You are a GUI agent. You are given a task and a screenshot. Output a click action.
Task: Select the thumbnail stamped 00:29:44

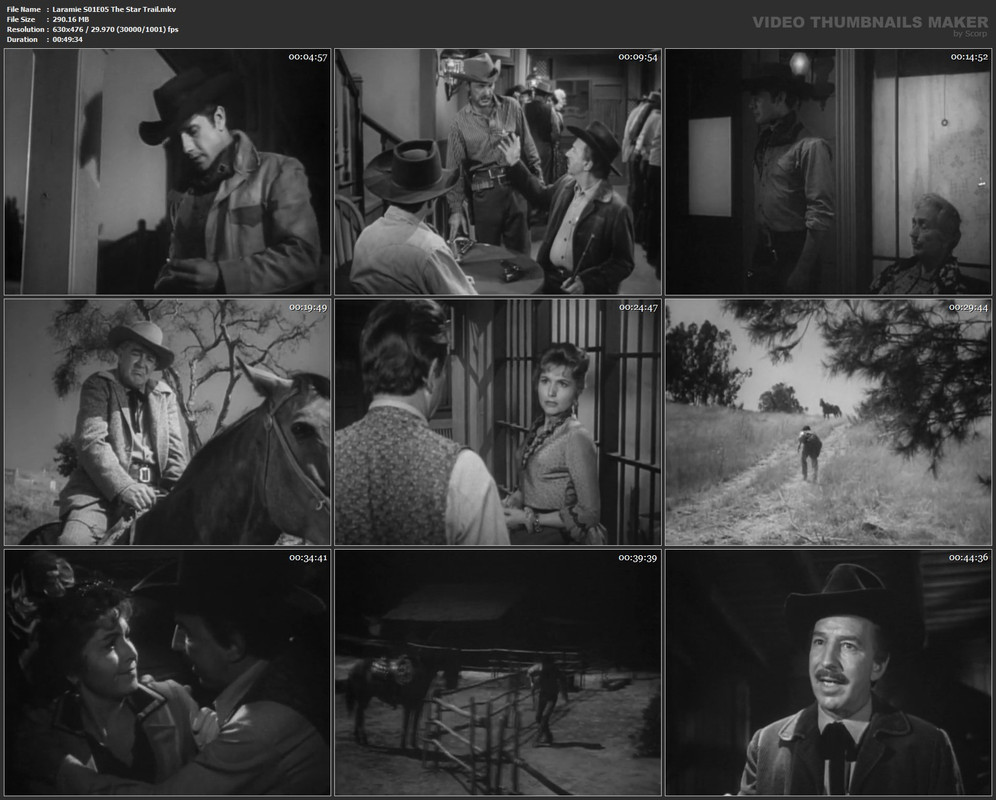(828, 422)
